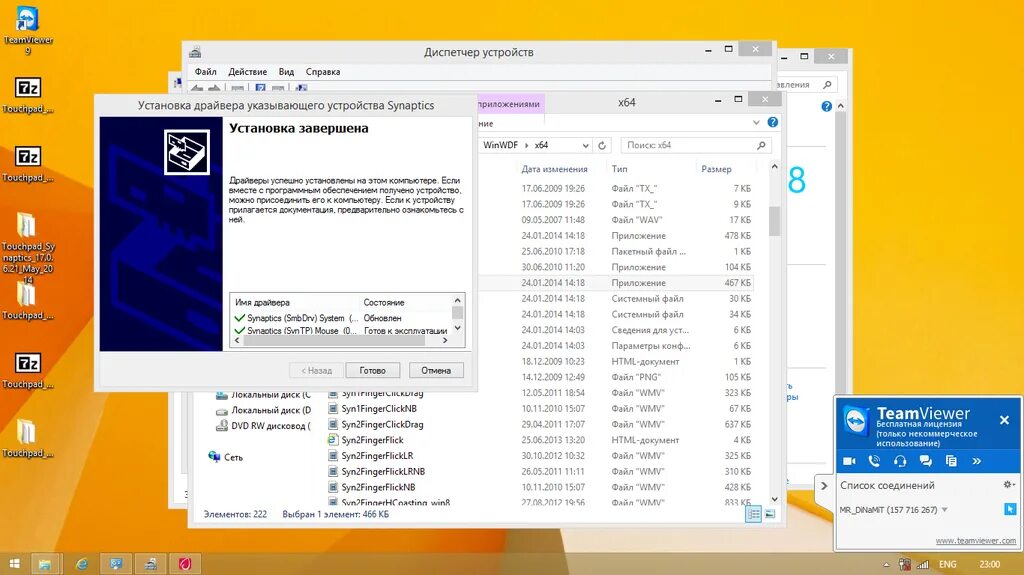The image size is (1024, 575).
Task: Select Сеть in the navigation tree
Action: point(225,457)
